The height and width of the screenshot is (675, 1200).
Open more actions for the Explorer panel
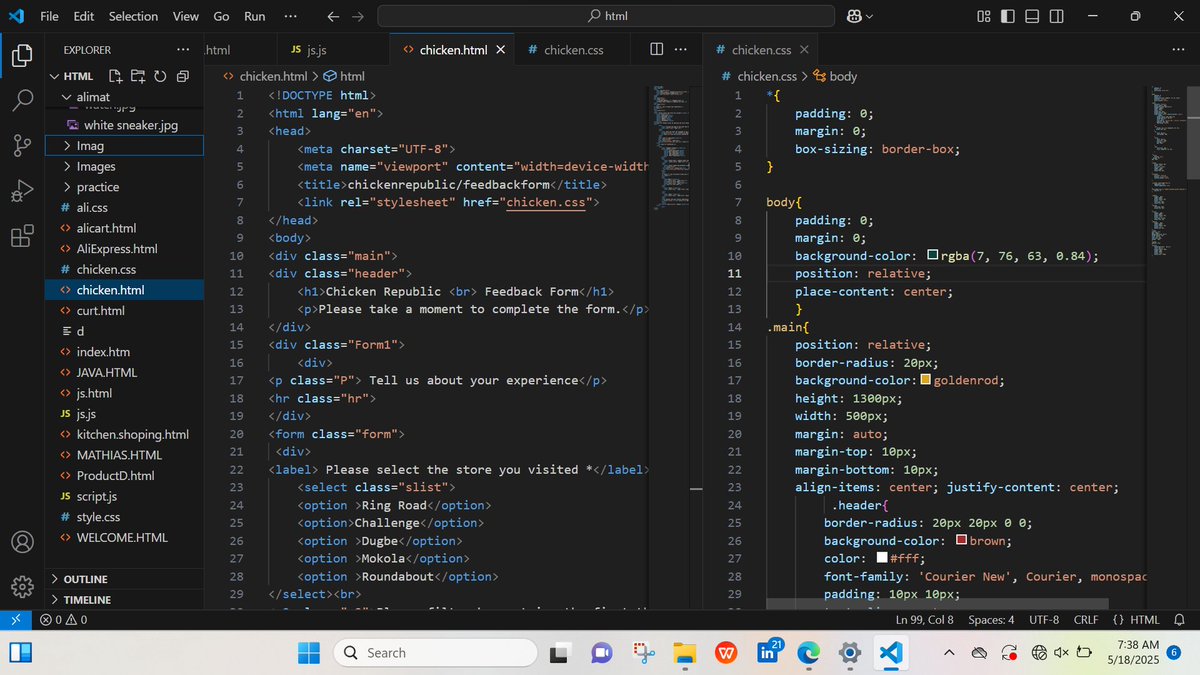[183, 49]
